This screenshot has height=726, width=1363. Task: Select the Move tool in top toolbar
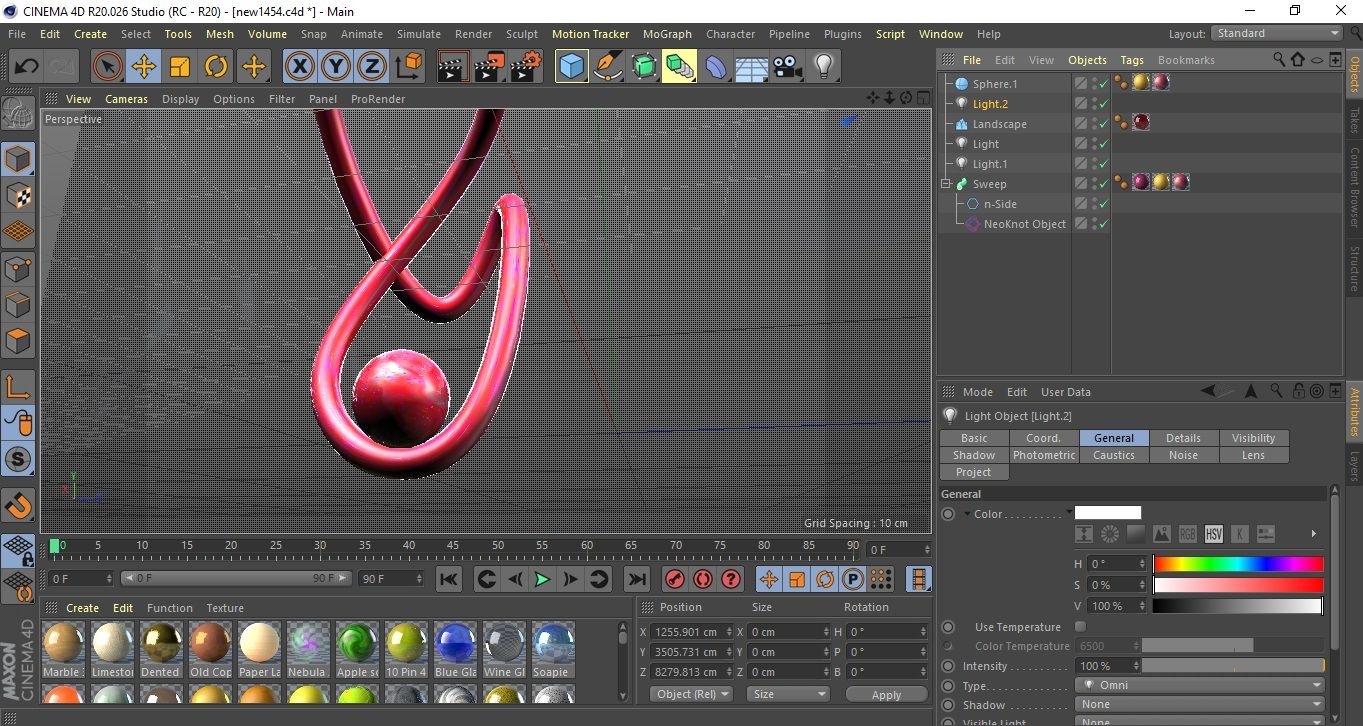tap(144, 67)
